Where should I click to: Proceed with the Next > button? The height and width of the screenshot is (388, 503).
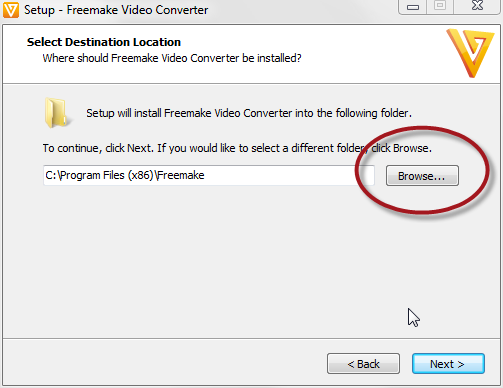[448, 363]
